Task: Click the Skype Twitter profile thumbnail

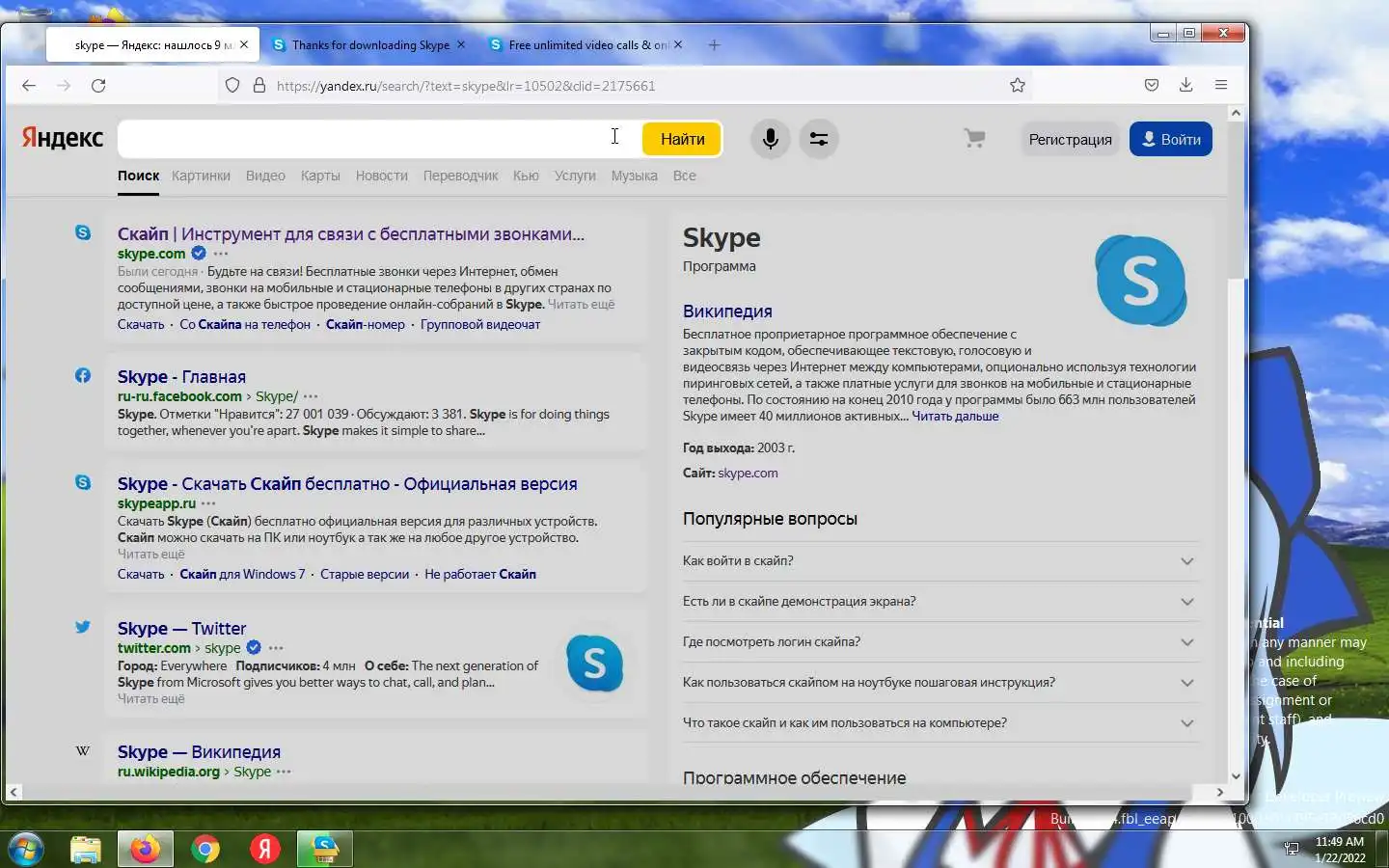Action: pos(594,664)
